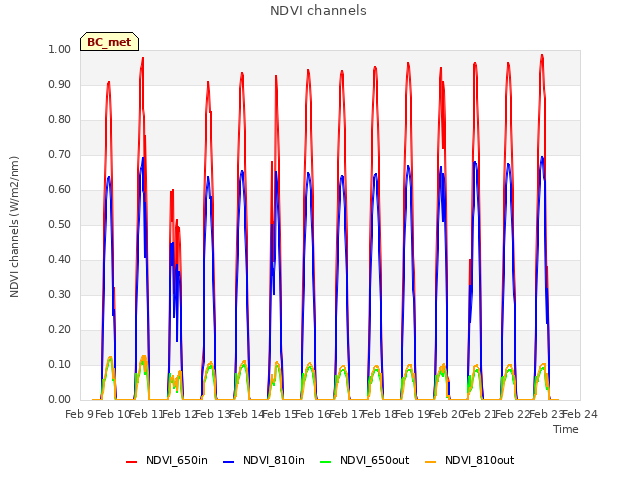Click the 'Feb 9' x-axis tick label

79,415
